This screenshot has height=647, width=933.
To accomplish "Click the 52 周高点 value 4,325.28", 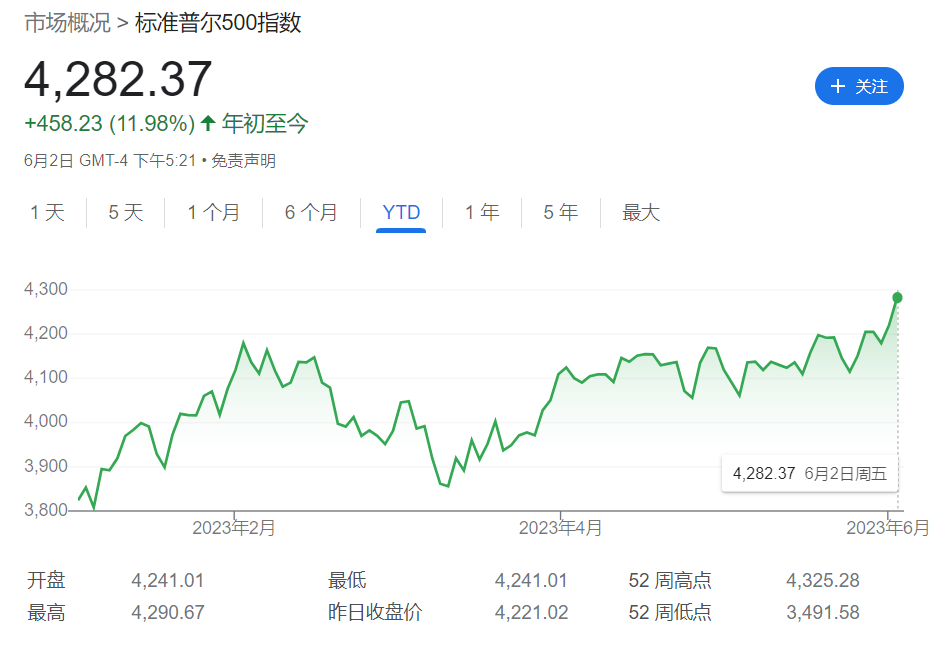I will point(823,580).
